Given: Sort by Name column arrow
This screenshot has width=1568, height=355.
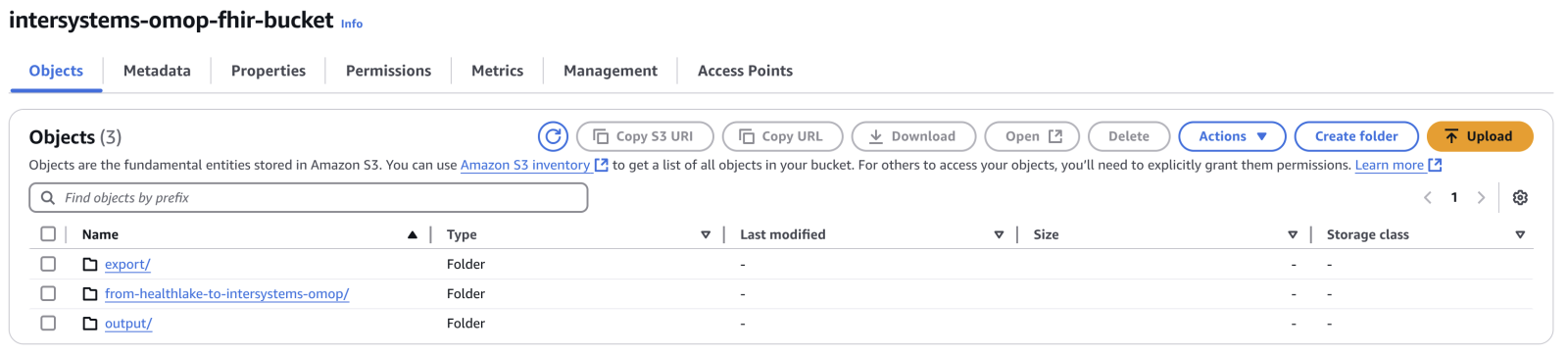Looking at the screenshot, I should click(413, 234).
